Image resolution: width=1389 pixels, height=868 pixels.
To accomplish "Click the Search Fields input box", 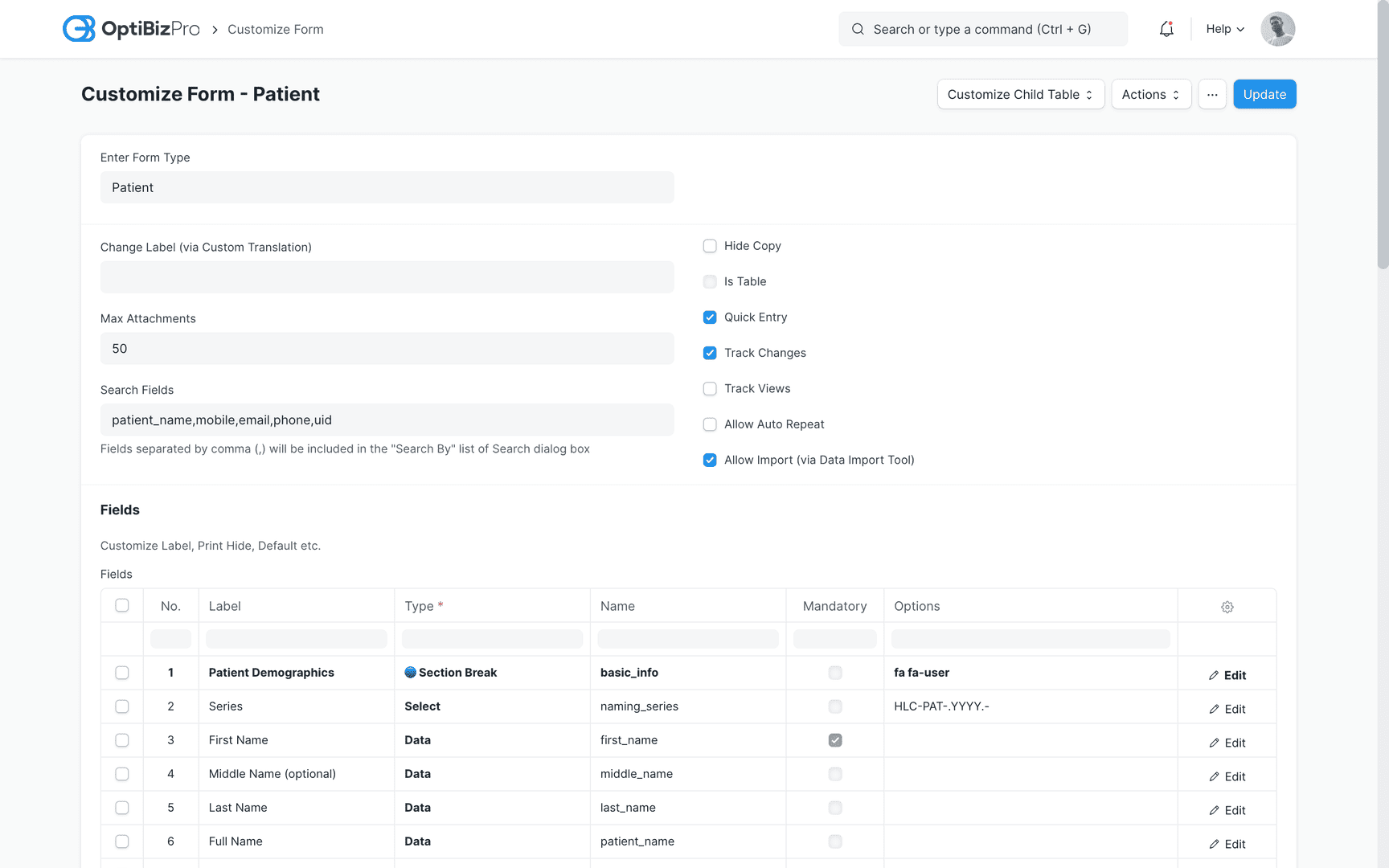I will point(387,420).
